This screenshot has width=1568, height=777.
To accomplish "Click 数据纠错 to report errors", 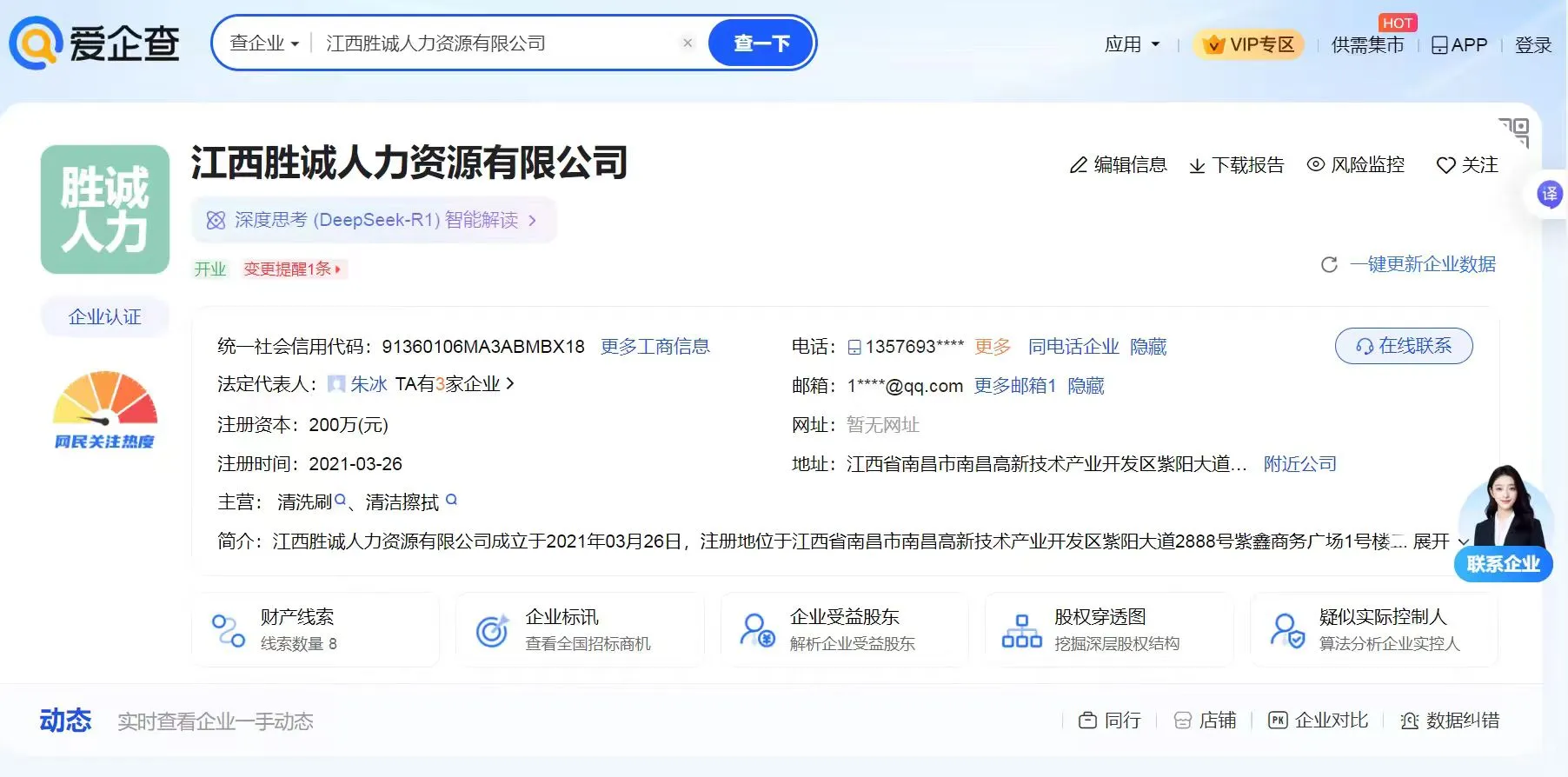I will (1450, 721).
